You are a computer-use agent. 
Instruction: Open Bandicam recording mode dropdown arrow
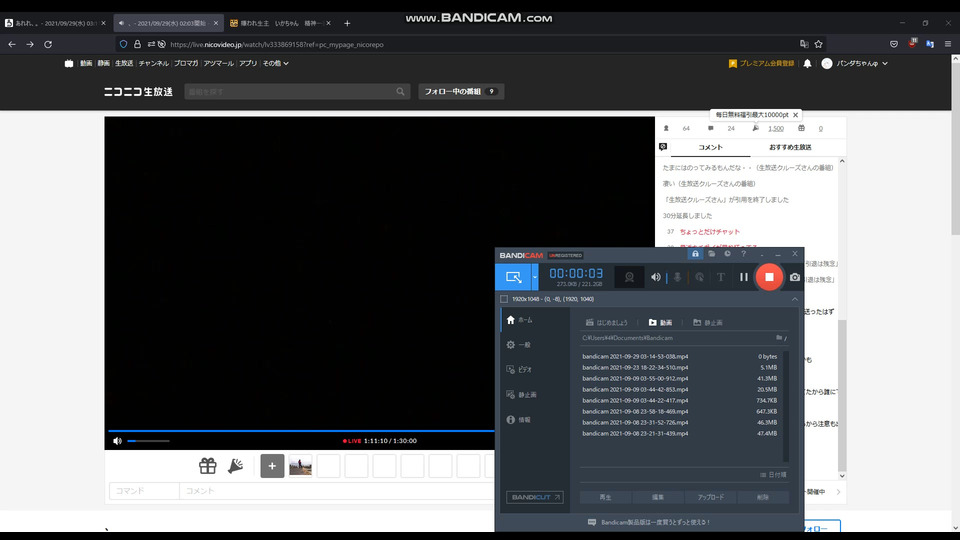(x=534, y=277)
